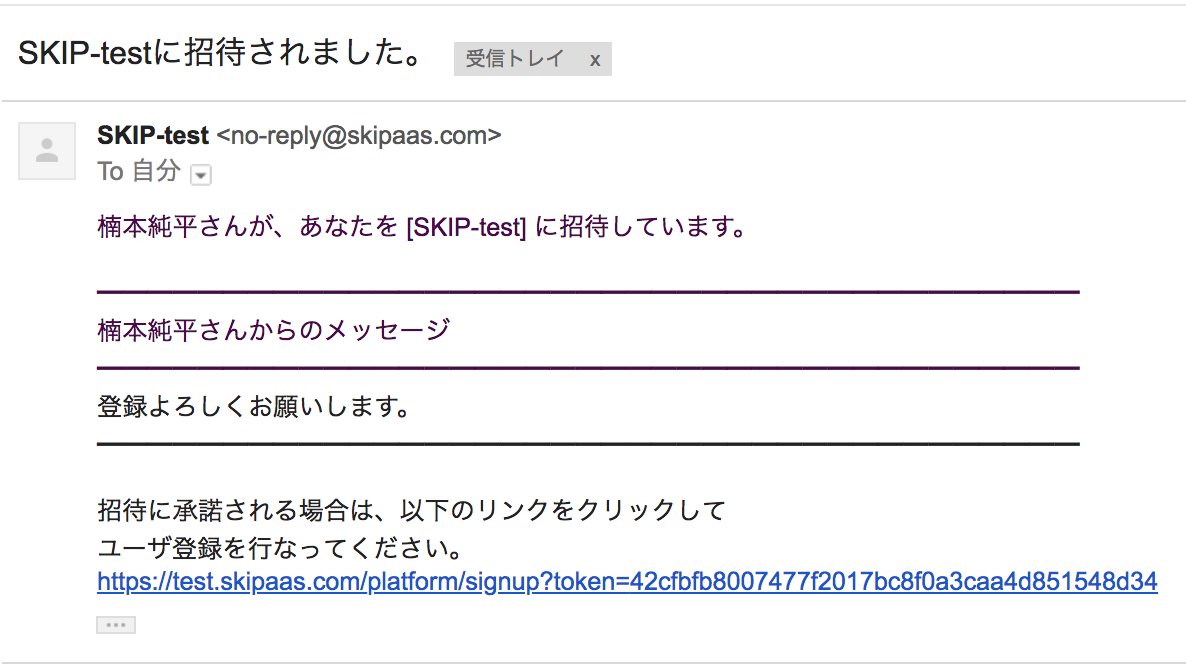Click the divider below 登録よろしくお願いします。
The image size is (1186, 664).
pyautogui.click(x=588, y=444)
